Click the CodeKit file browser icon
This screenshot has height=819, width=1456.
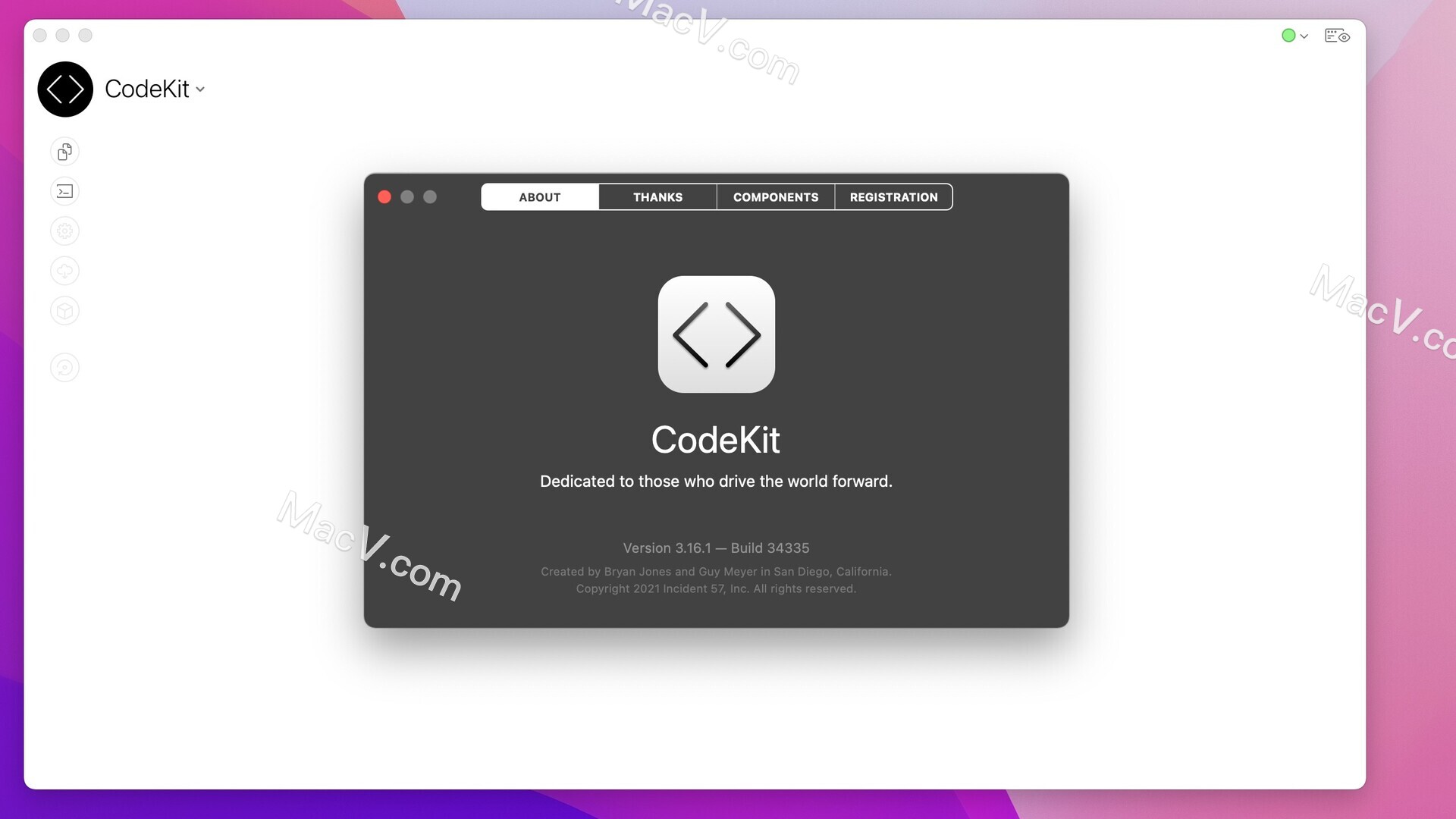pyautogui.click(x=64, y=151)
